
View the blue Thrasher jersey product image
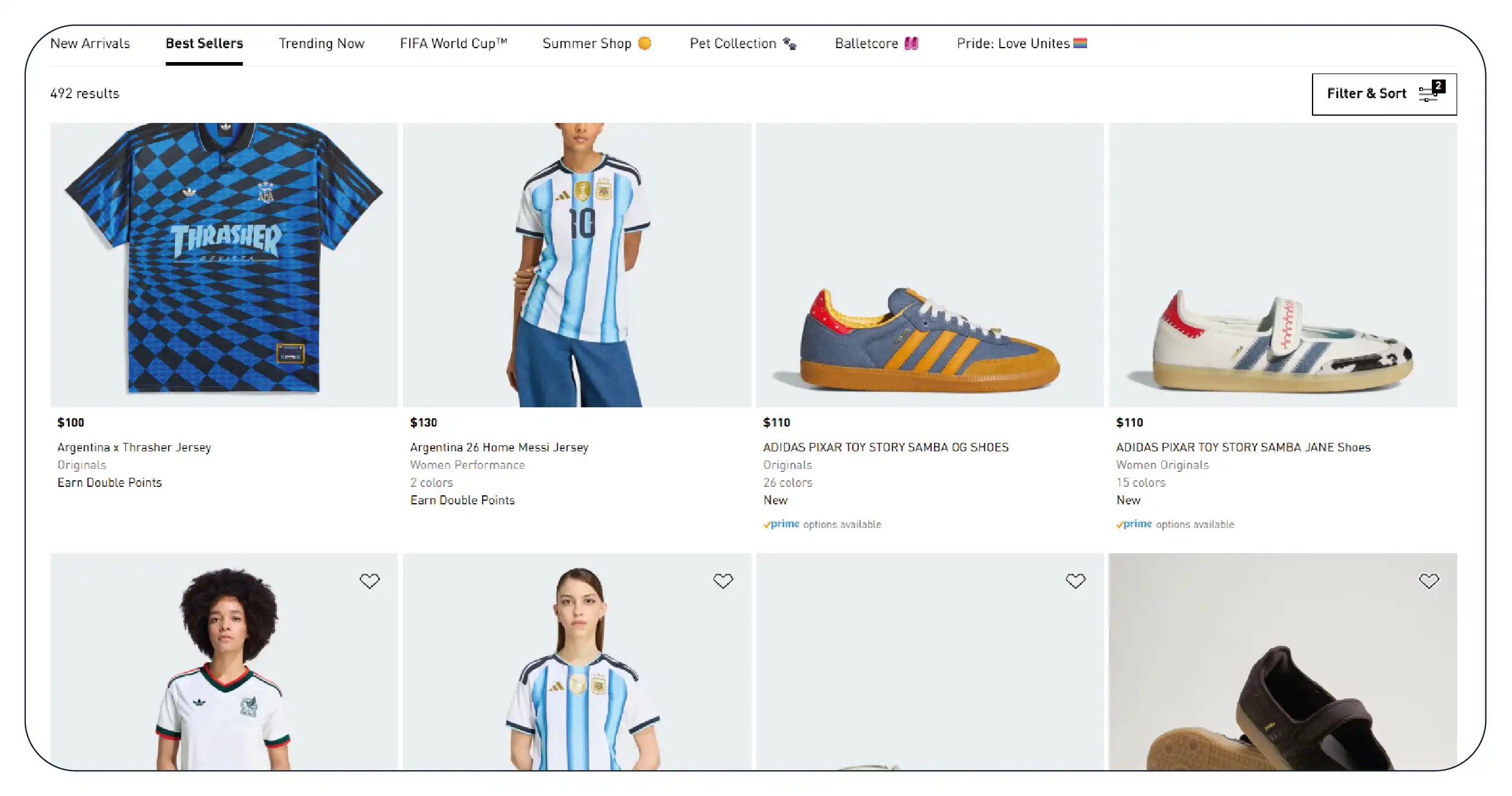coord(224,265)
